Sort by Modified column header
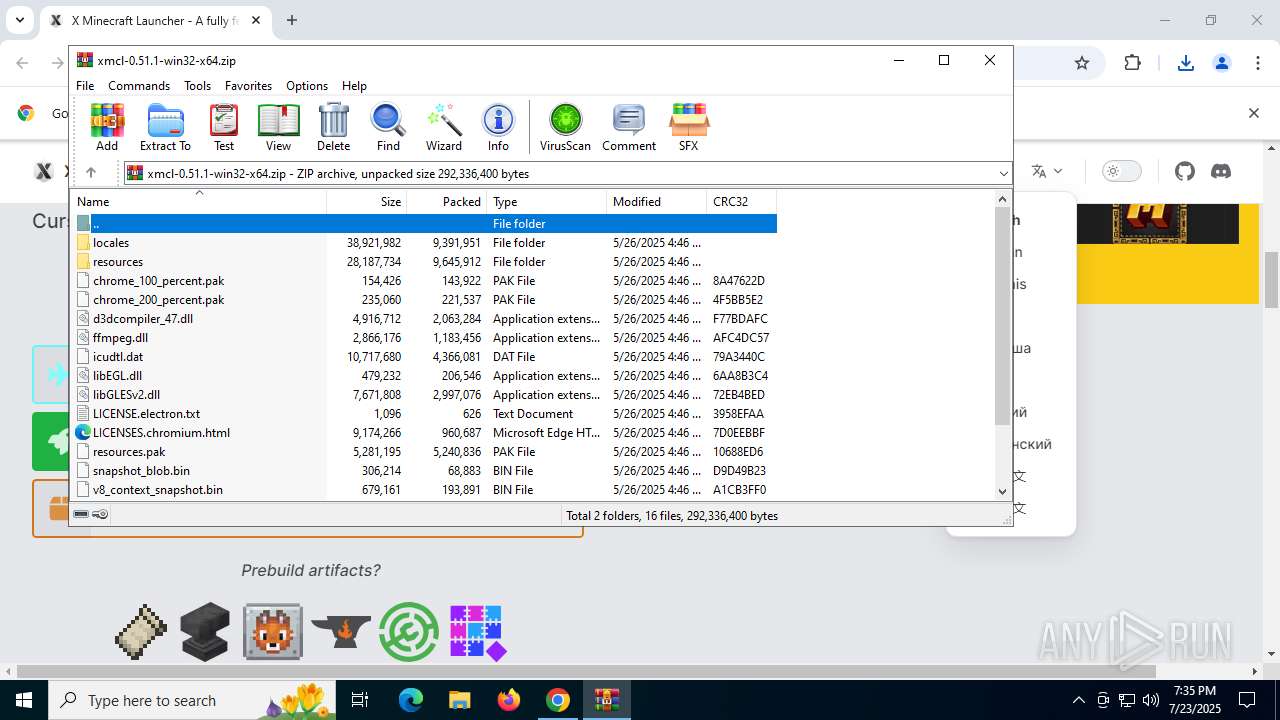This screenshot has height=720, width=1280. click(x=656, y=202)
